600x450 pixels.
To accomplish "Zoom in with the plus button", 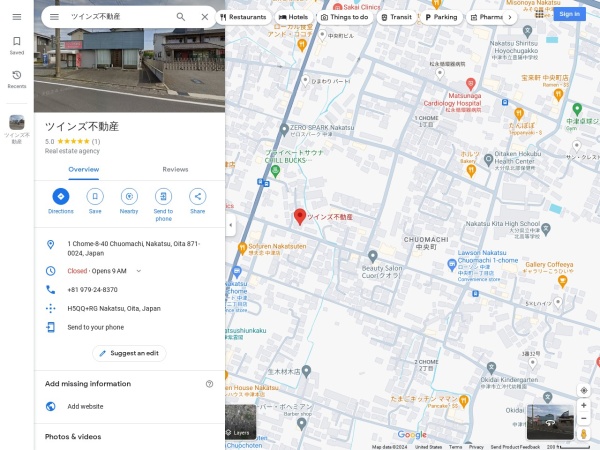I will click(x=584, y=405).
